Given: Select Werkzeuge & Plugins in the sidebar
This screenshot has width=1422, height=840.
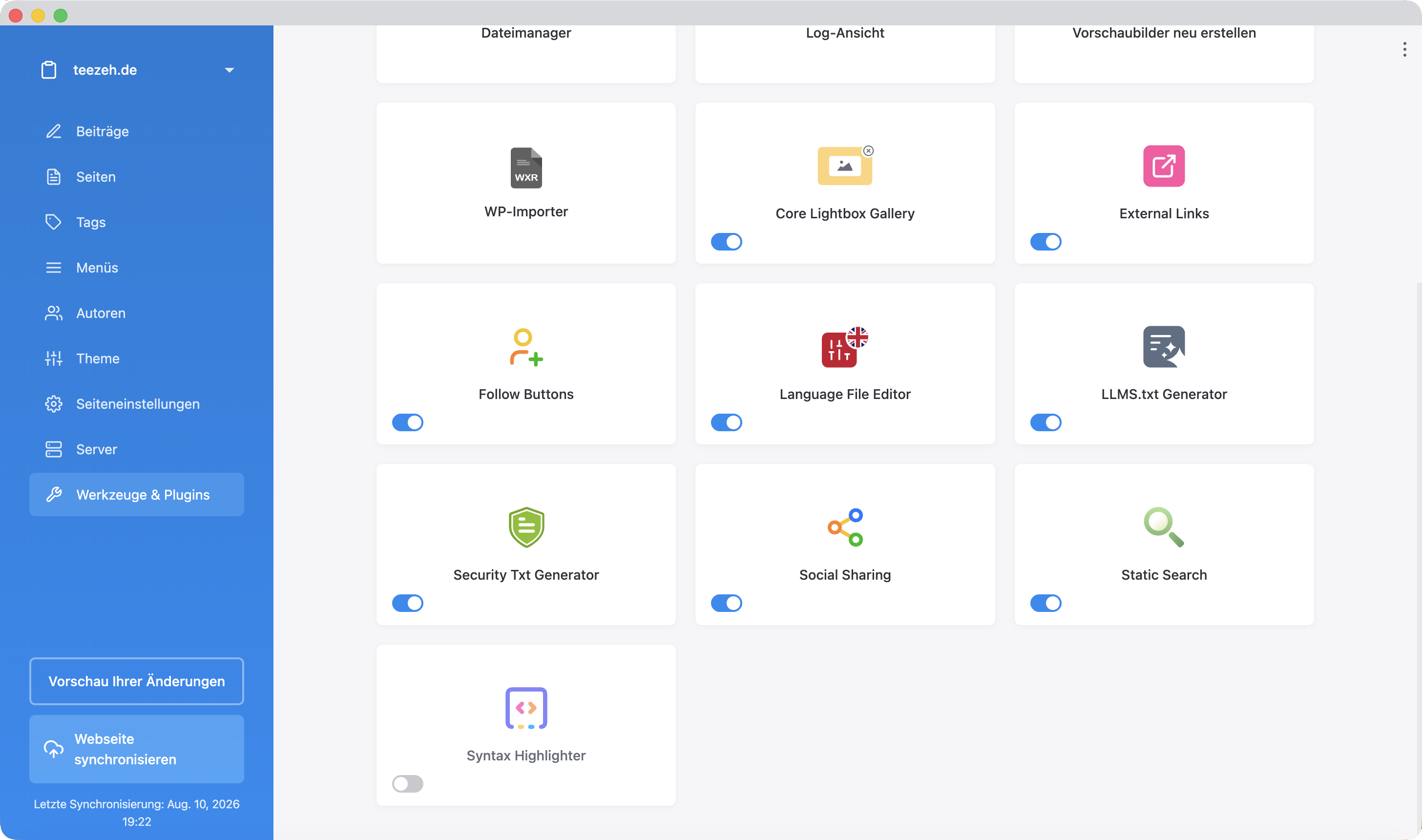Looking at the screenshot, I should pyautogui.click(x=136, y=495).
